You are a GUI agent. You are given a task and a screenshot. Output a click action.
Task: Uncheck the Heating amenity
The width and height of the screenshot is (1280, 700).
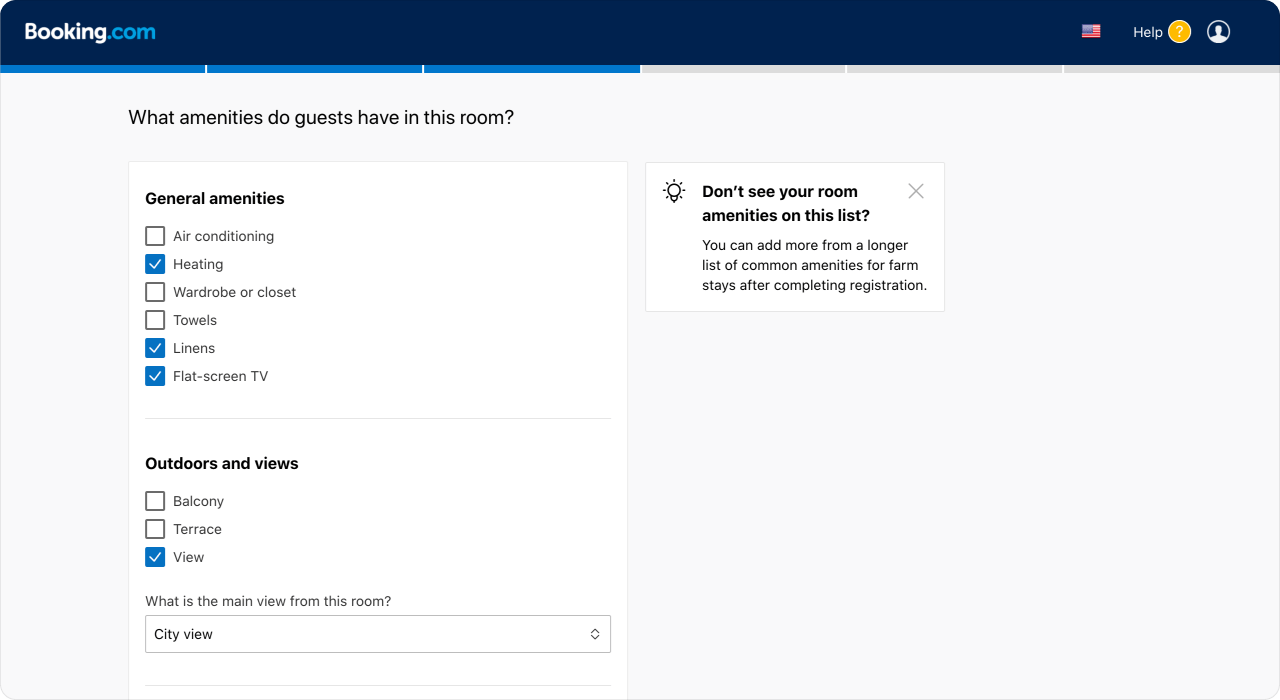pos(155,264)
